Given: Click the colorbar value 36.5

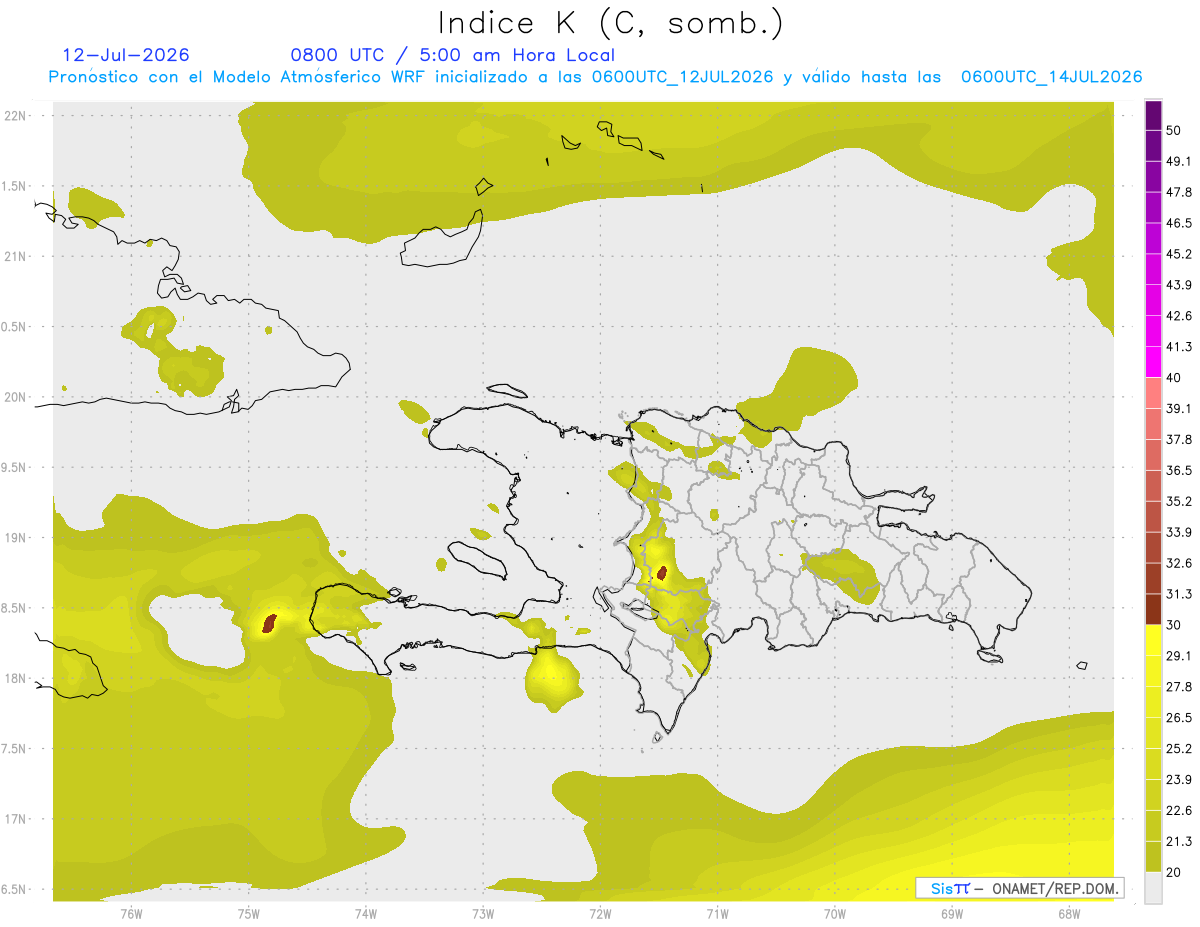Looking at the screenshot, I should point(1179,470).
